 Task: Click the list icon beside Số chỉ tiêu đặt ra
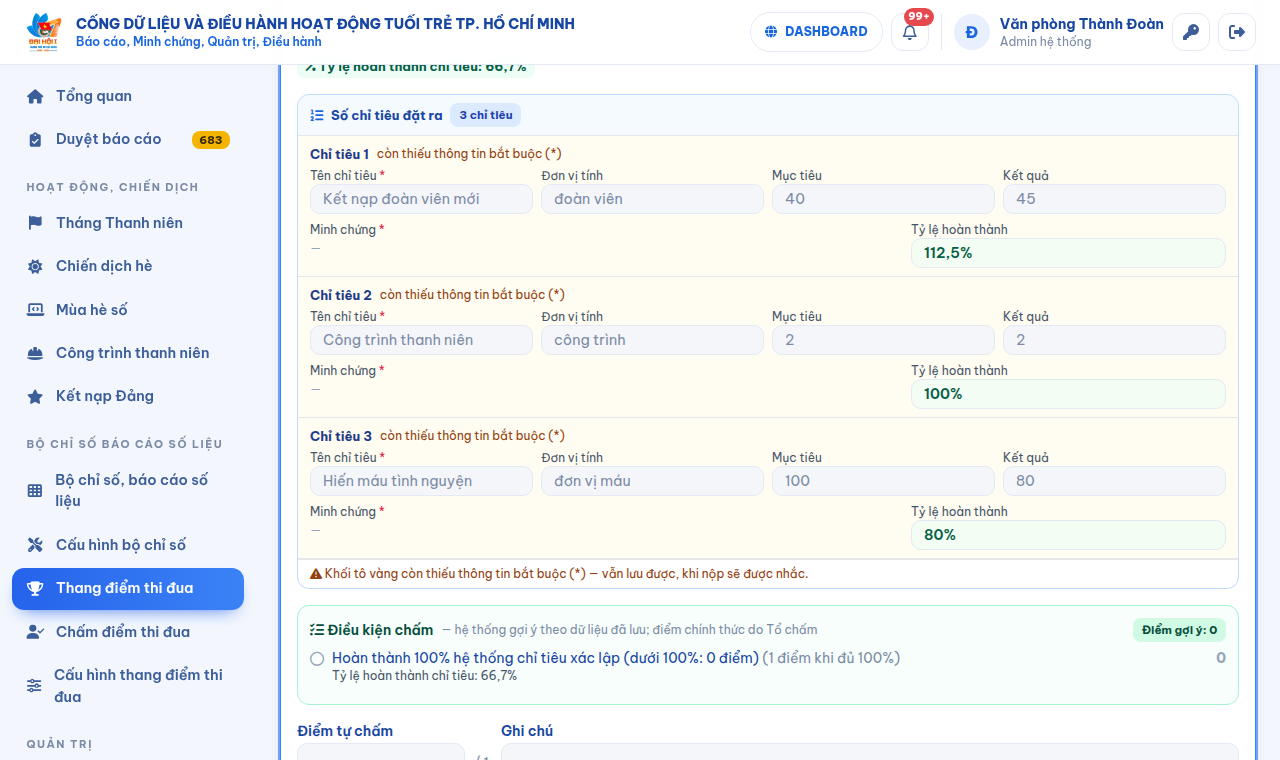(x=317, y=115)
